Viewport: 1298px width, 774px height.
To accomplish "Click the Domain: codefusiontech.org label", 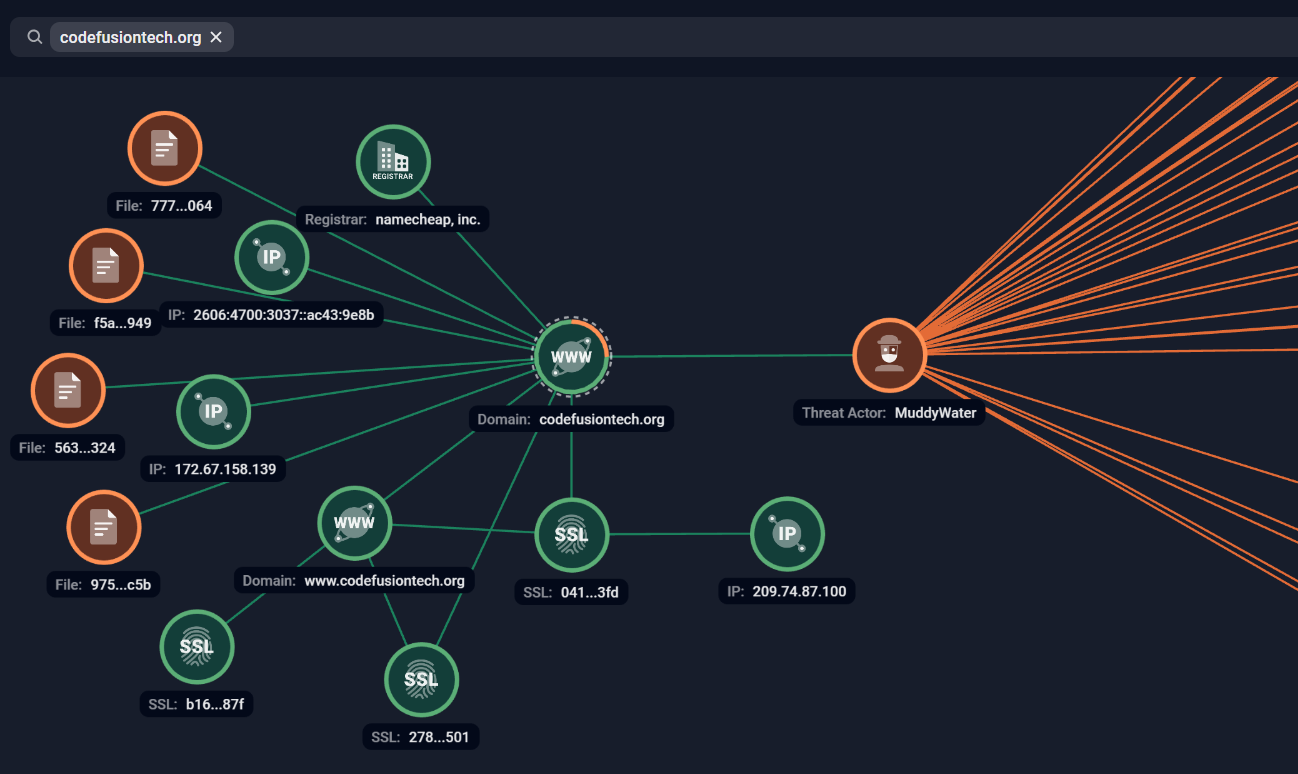I will click(571, 419).
